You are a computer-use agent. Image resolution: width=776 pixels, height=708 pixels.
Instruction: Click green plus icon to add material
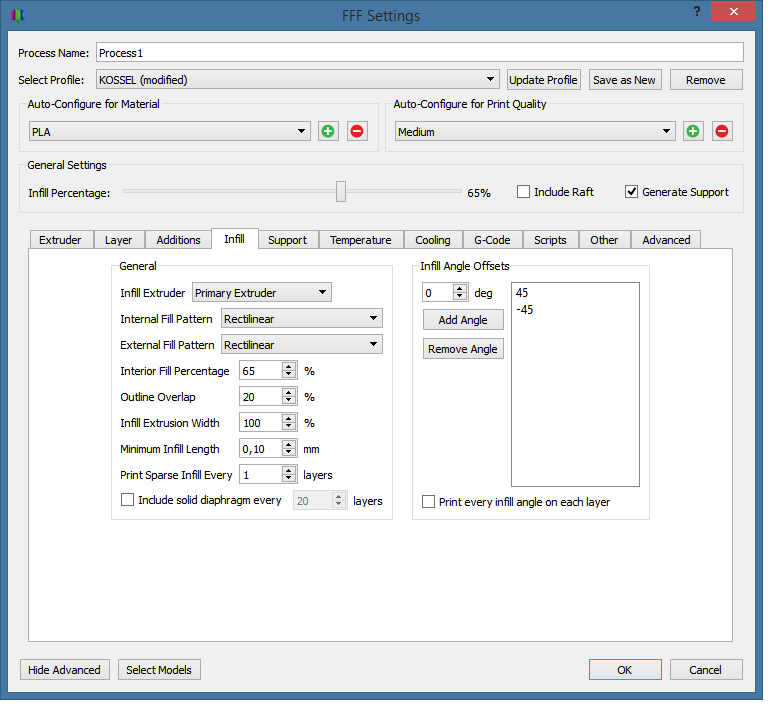328,132
